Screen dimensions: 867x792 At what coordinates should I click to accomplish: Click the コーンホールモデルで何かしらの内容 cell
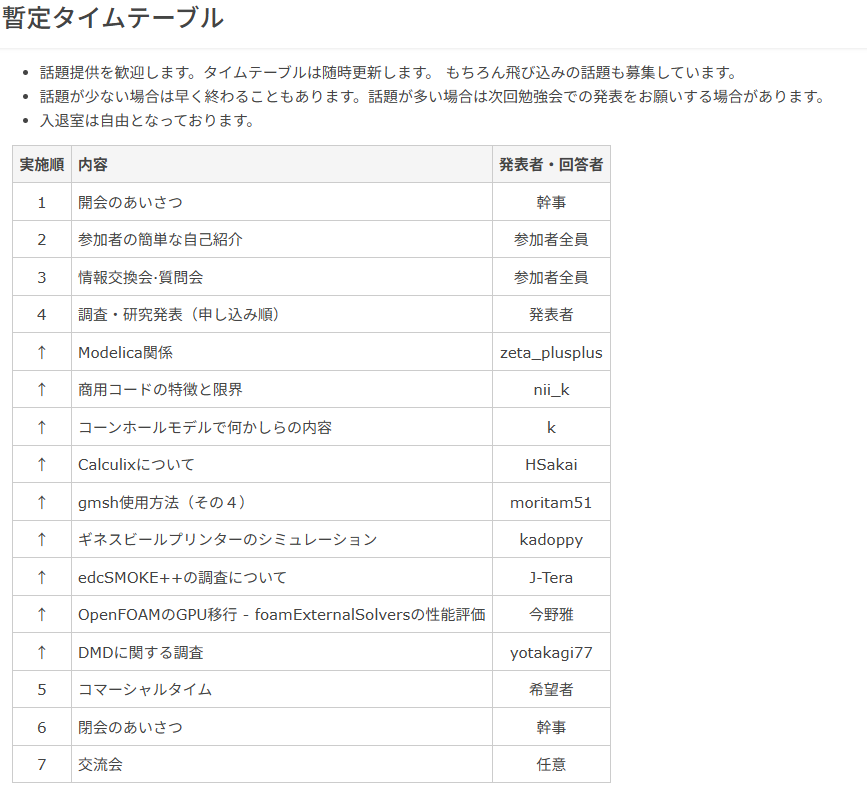pyautogui.click(x=282, y=427)
